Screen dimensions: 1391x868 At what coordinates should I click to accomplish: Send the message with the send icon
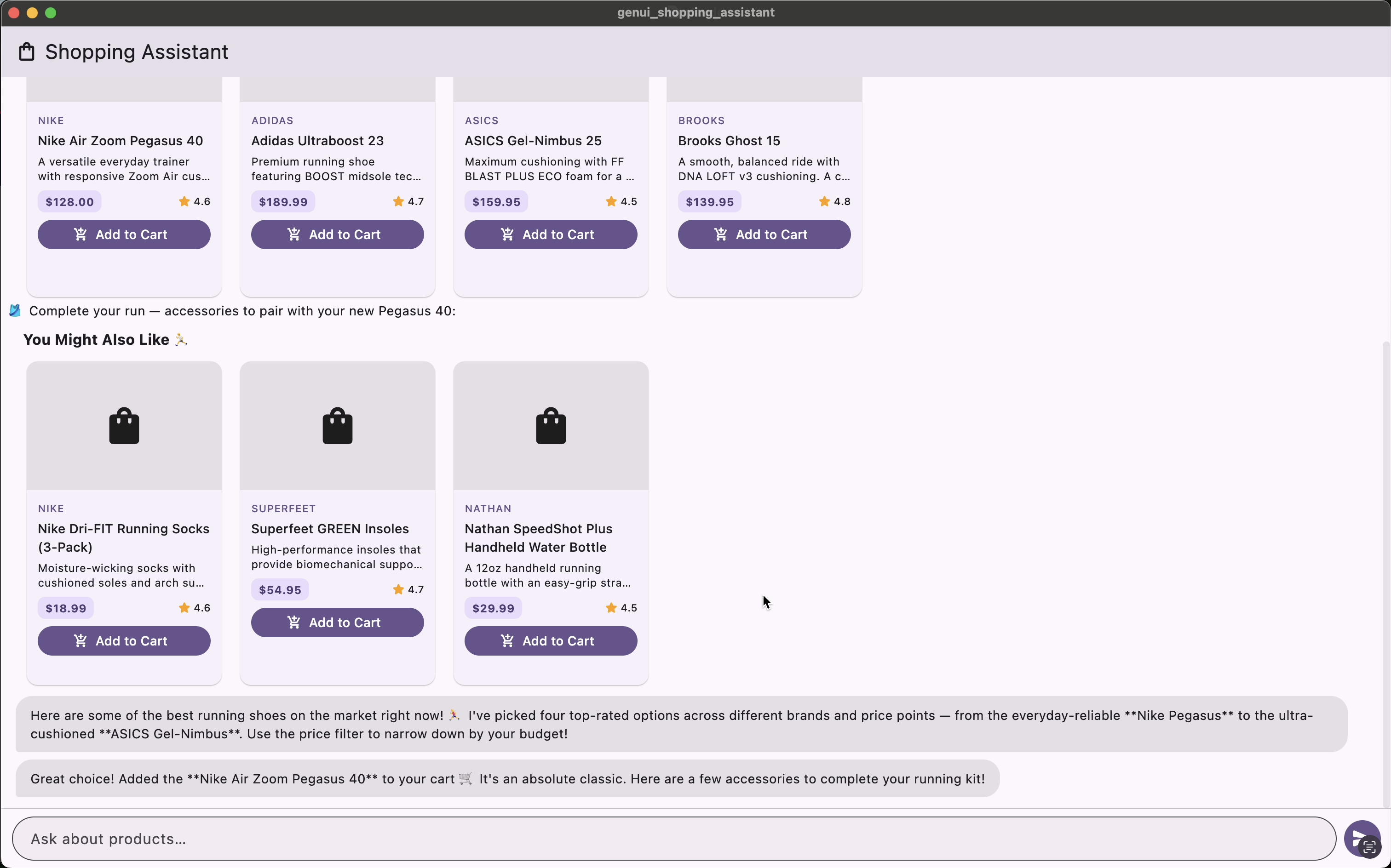point(1362,839)
